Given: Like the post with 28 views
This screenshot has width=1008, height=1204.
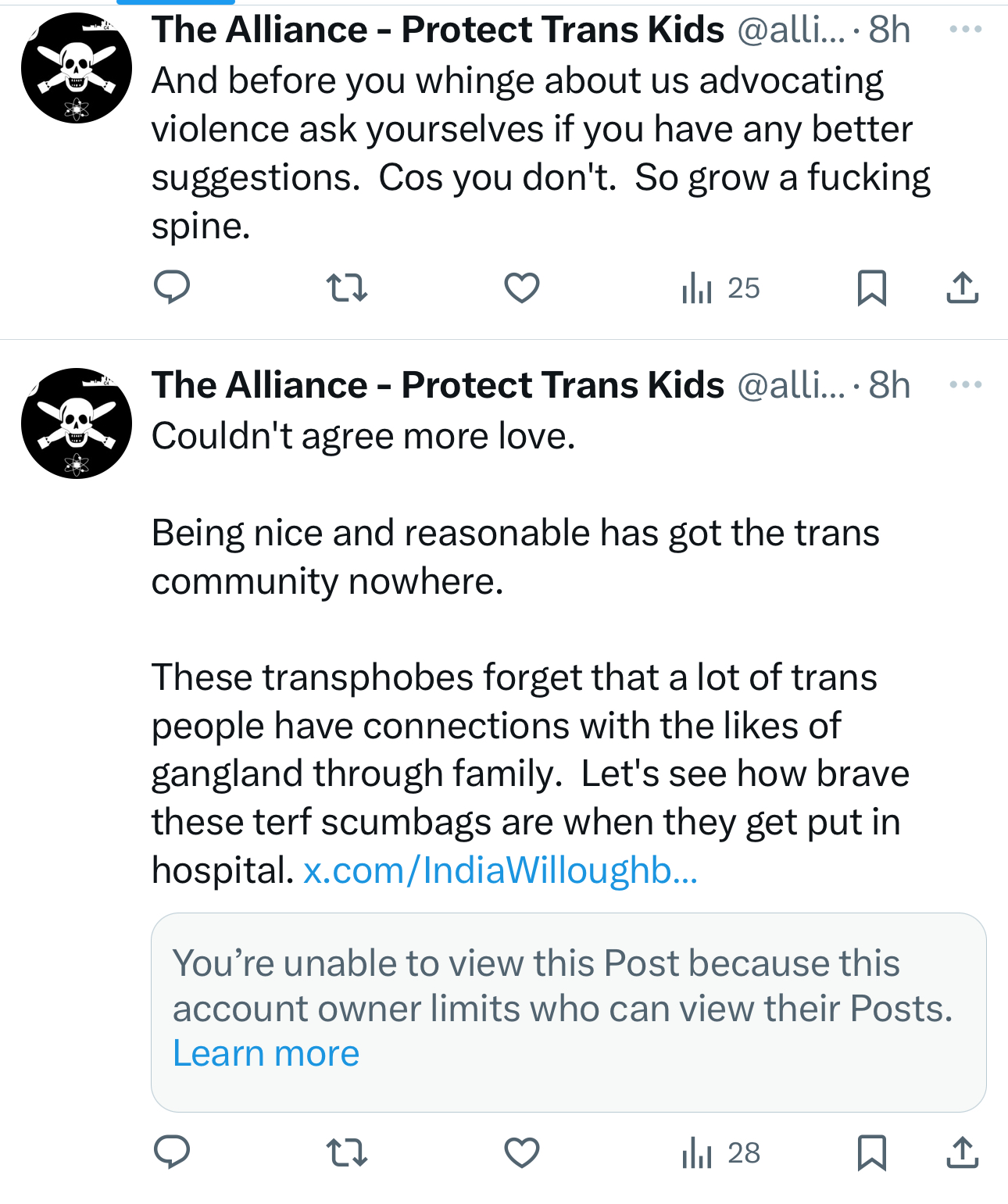Looking at the screenshot, I should click(522, 1152).
